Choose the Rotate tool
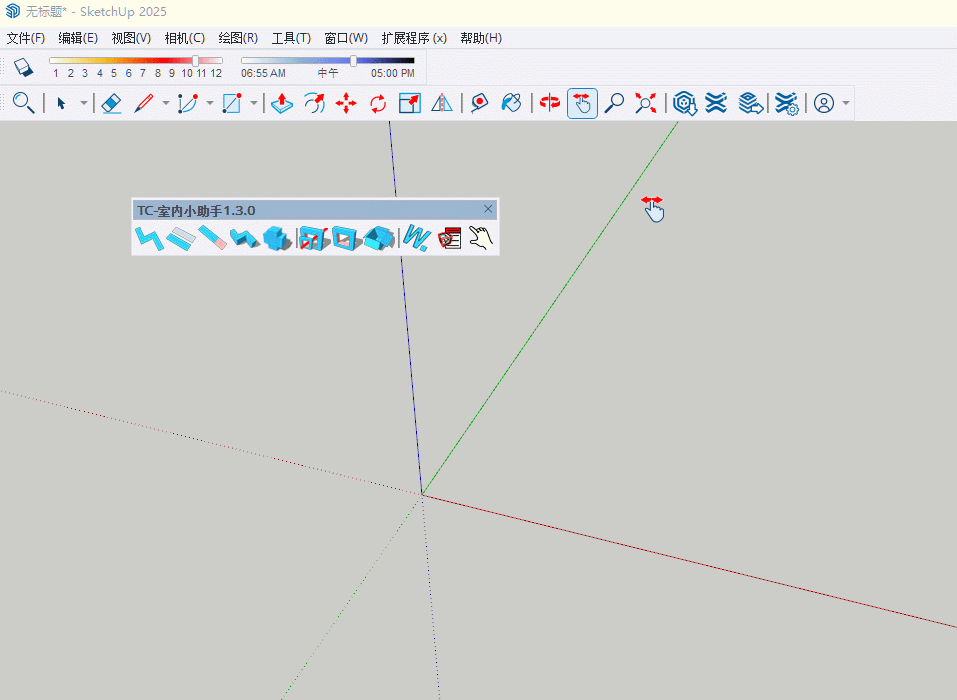Image resolution: width=957 pixels, height=700 pixels. point(378,103)
